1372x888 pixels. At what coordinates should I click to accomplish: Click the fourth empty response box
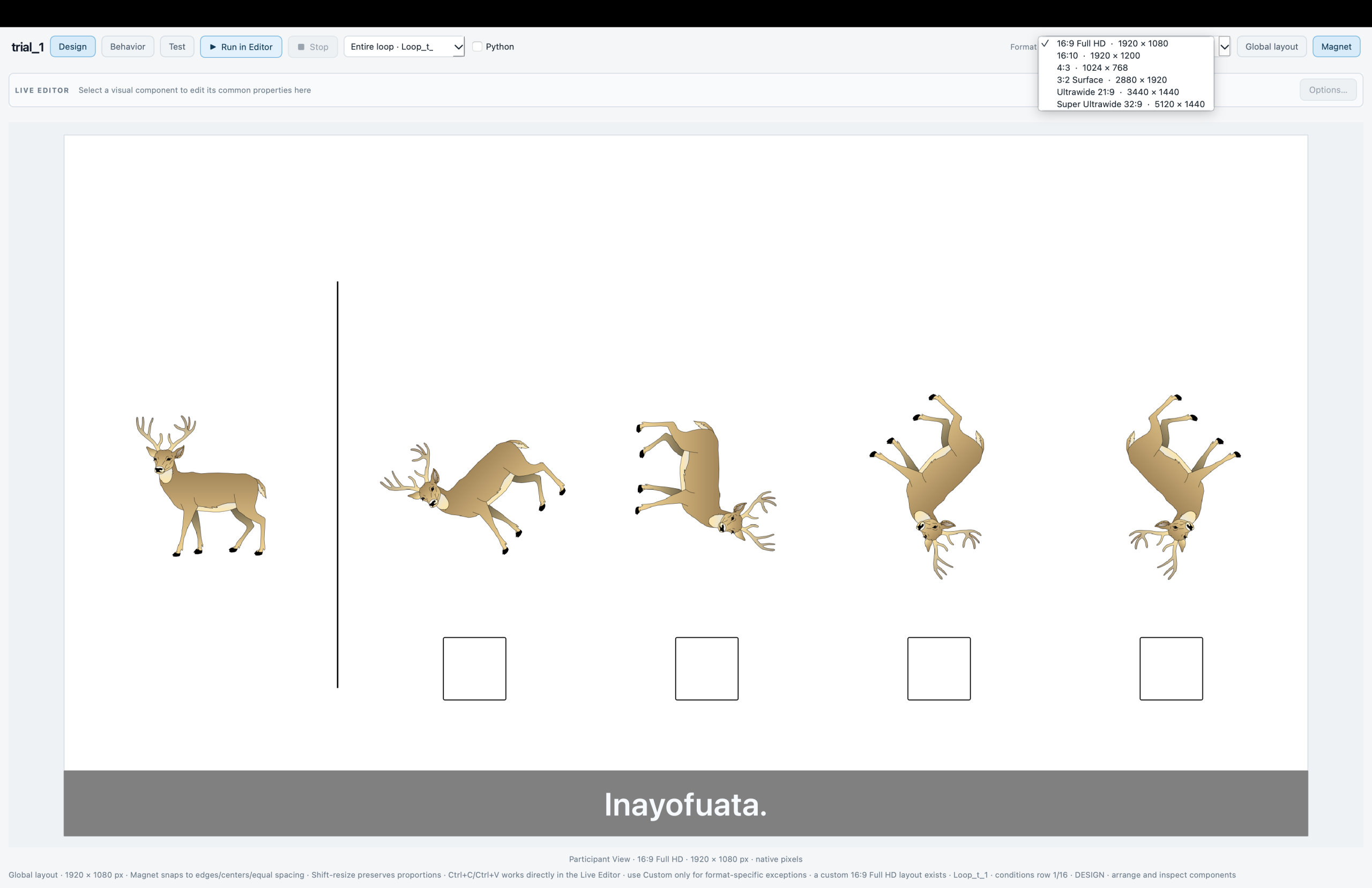1172,669
